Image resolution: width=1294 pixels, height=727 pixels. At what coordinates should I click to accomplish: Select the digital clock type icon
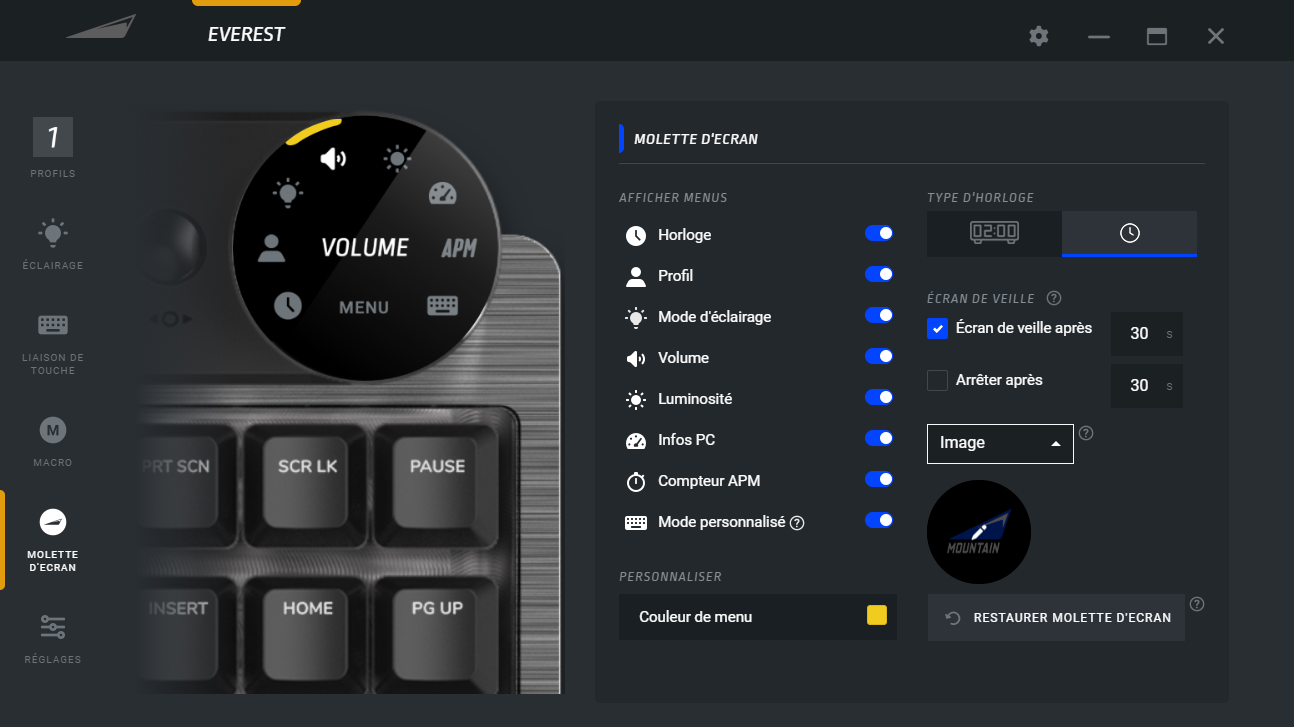(x=994, y=233)
